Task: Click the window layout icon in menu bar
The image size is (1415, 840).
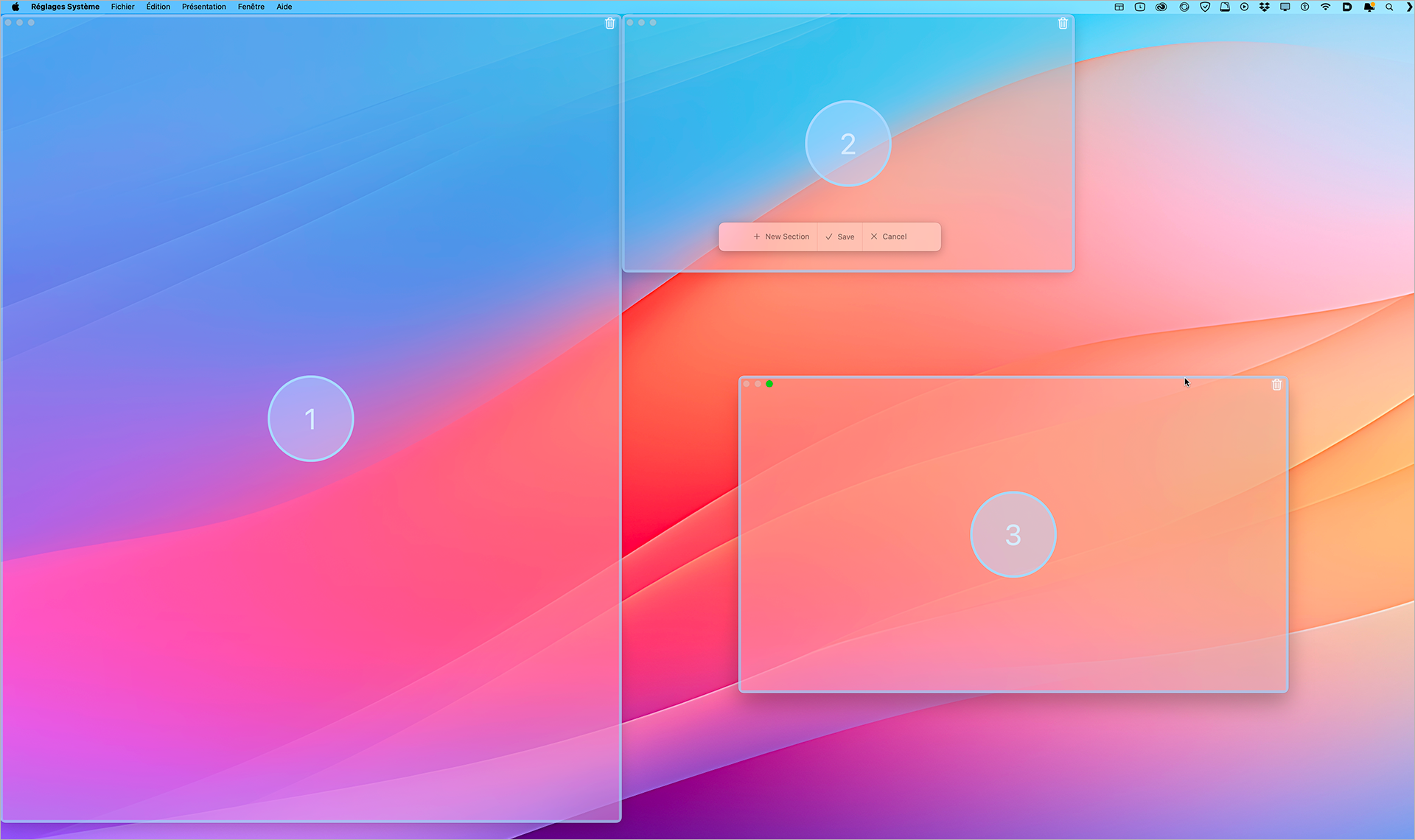Action: coord(1119,7)
